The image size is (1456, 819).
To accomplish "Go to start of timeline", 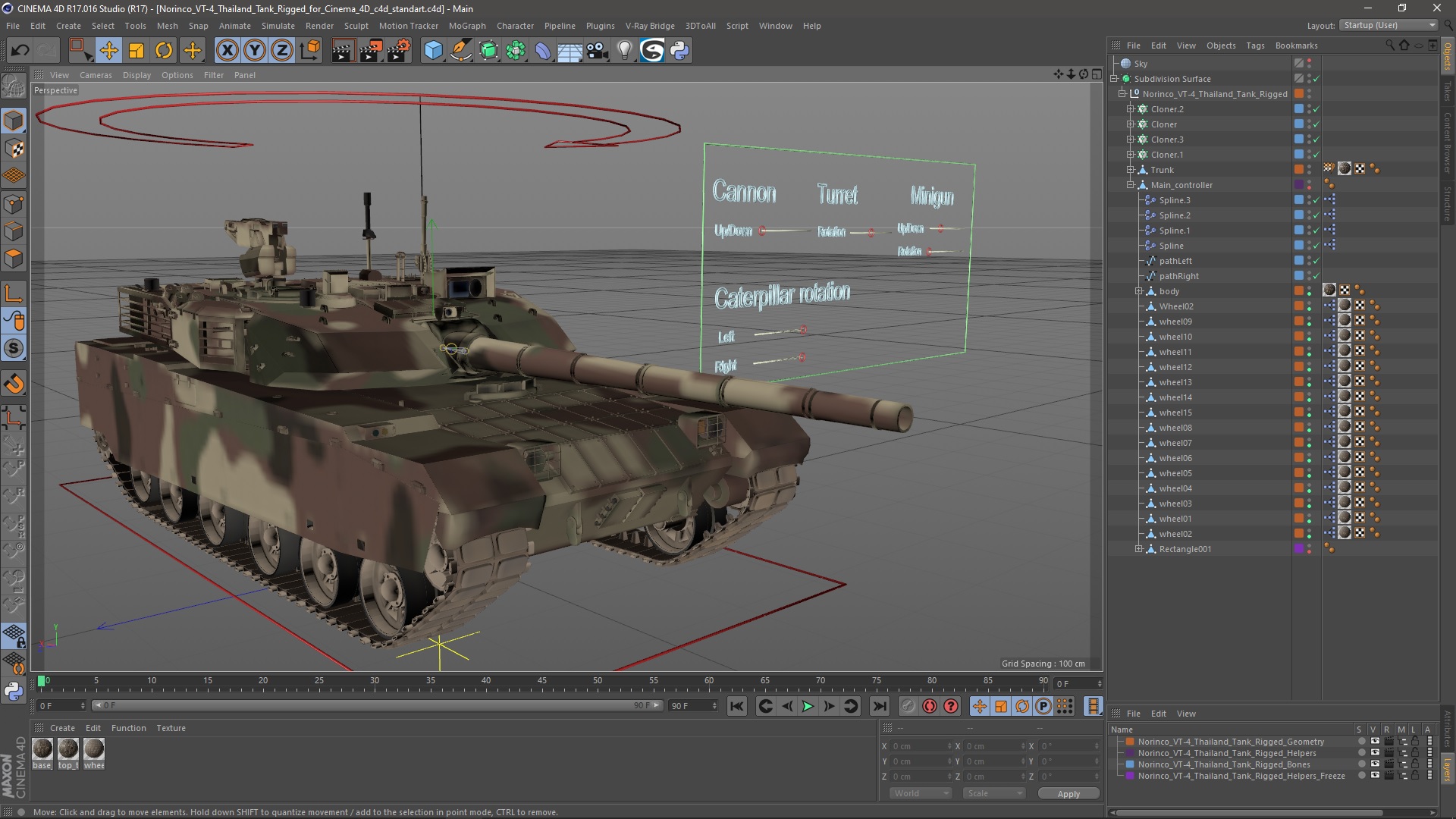I will (736, 706).
